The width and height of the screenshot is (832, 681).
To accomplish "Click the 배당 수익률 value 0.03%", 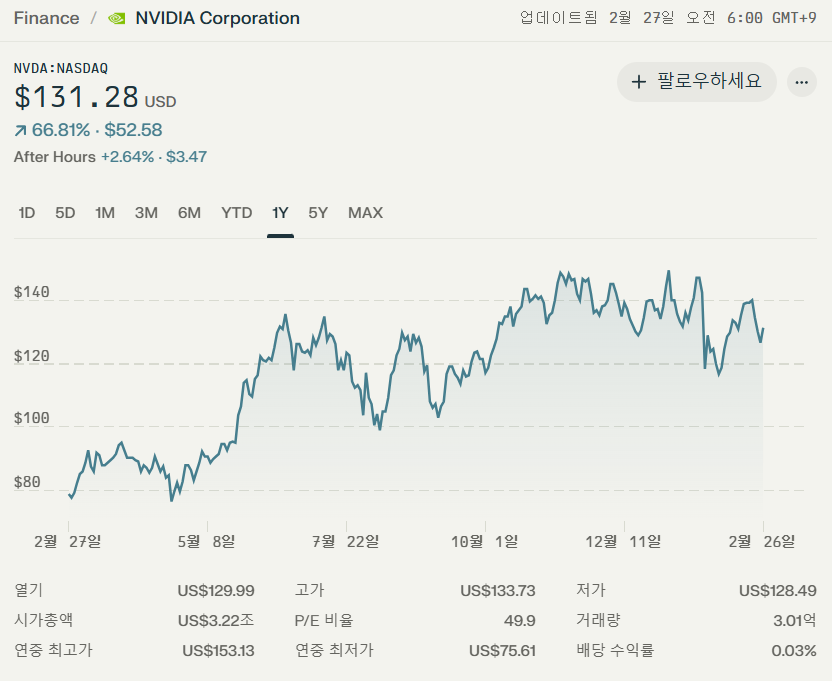I will click(x=794, y=651).
